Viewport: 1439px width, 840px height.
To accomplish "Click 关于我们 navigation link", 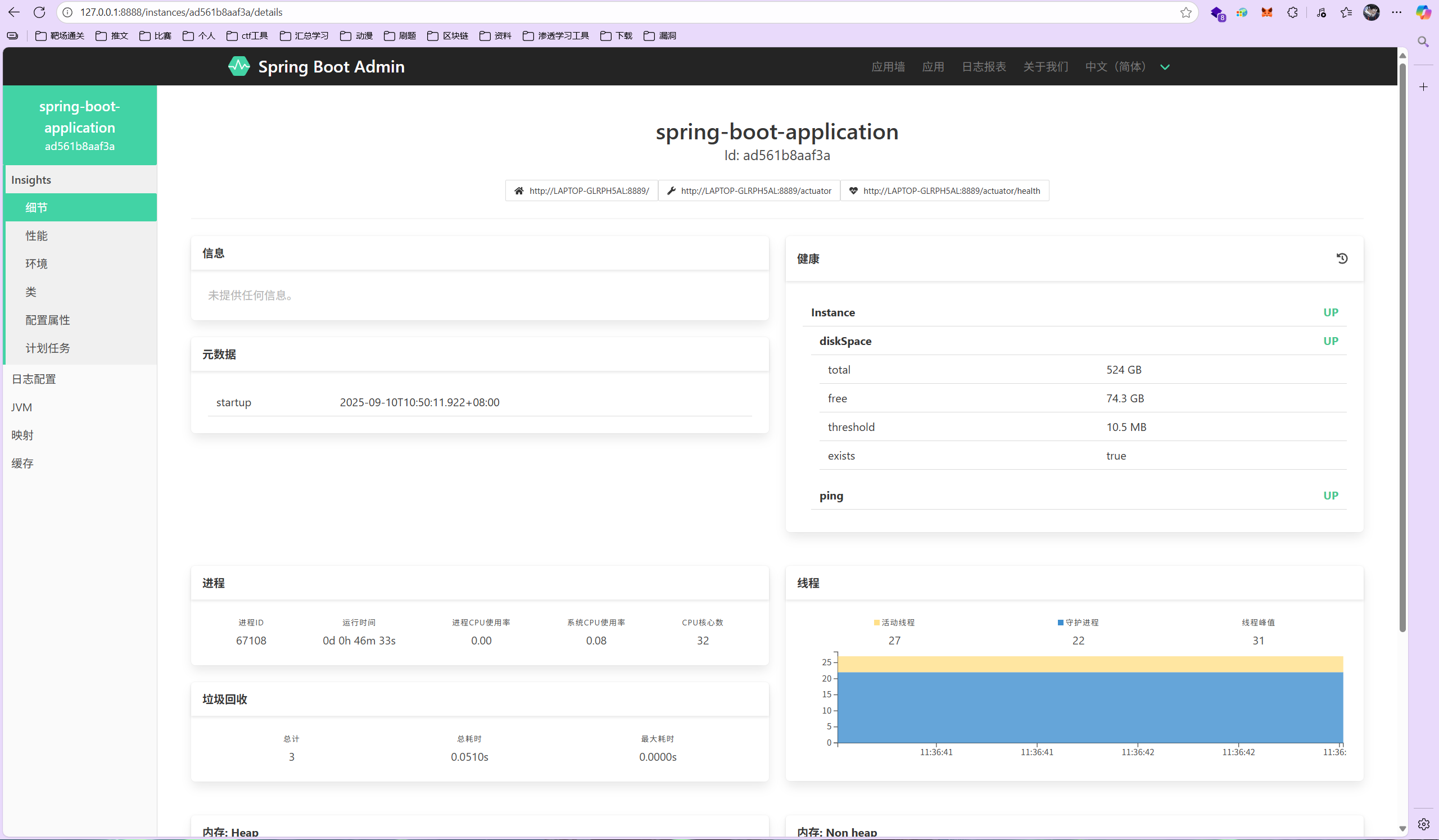I will 1045,67.
